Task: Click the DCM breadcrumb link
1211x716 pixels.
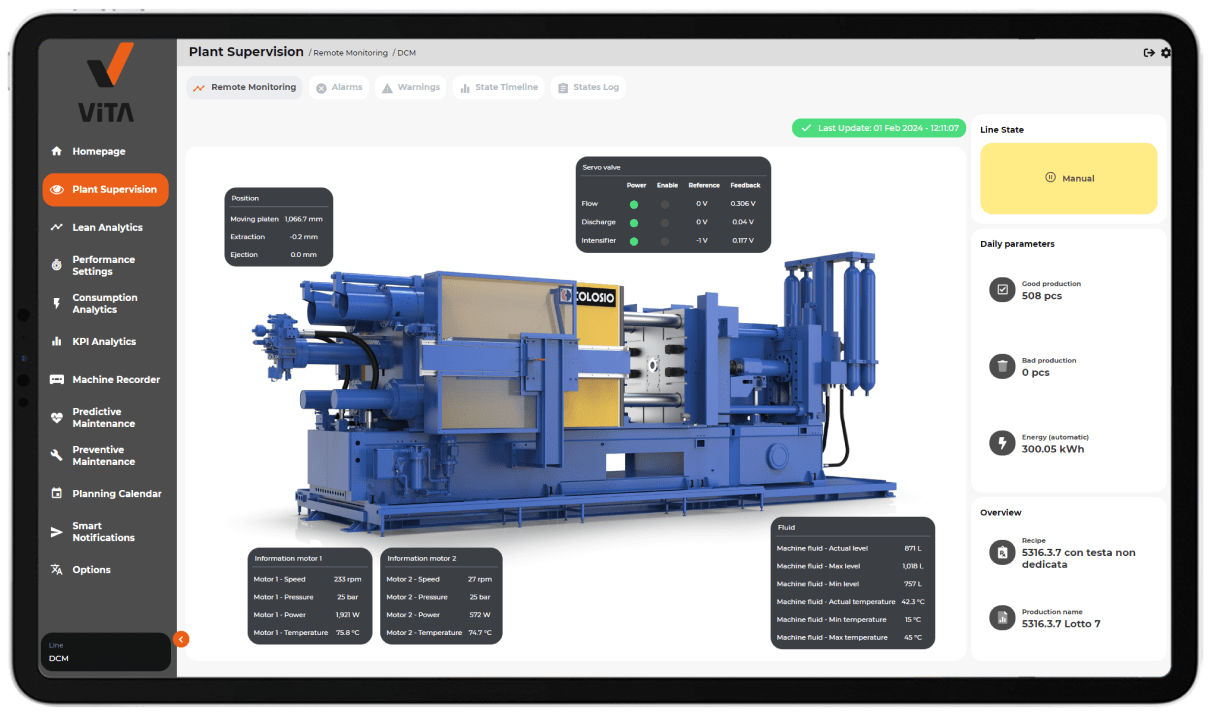Action: coord(406,53)
